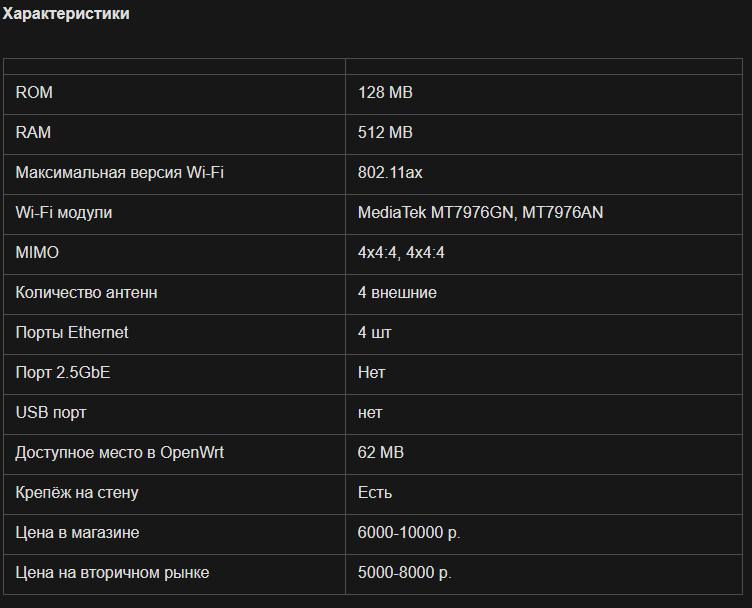Click the 512 MB value
The width and height of the screenshot is (752, 608).
click(x=385, y=132)
